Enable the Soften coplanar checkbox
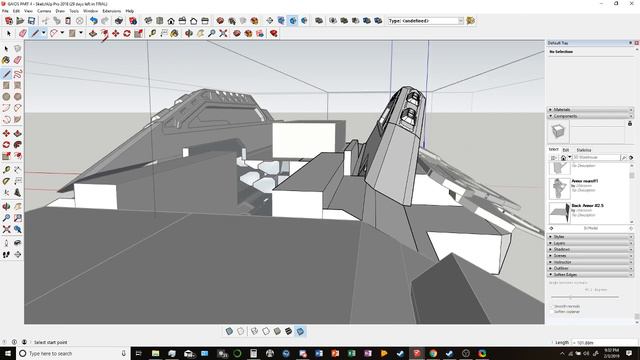 click(552, 311)
